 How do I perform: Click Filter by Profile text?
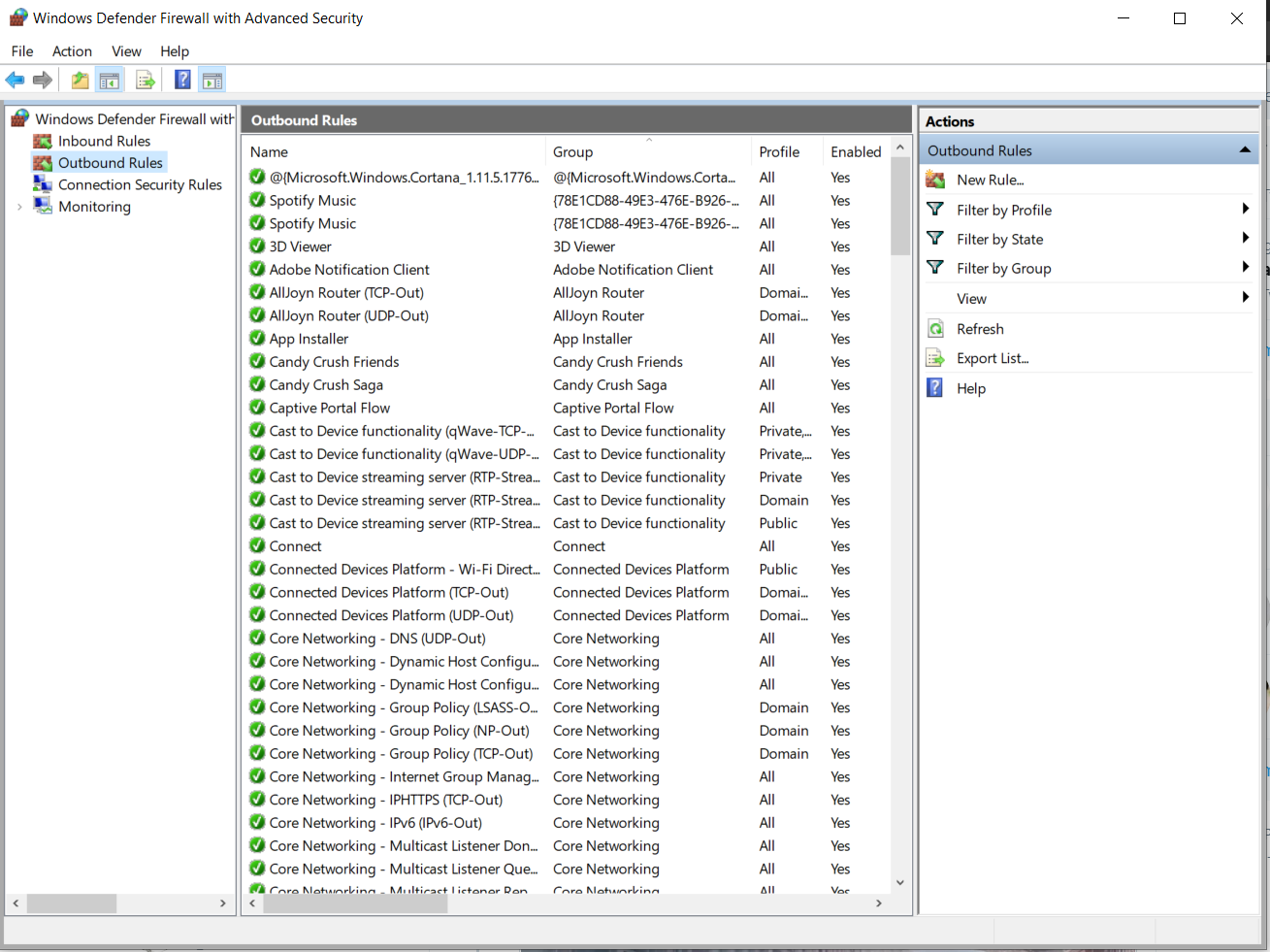tap(1004, 210)
